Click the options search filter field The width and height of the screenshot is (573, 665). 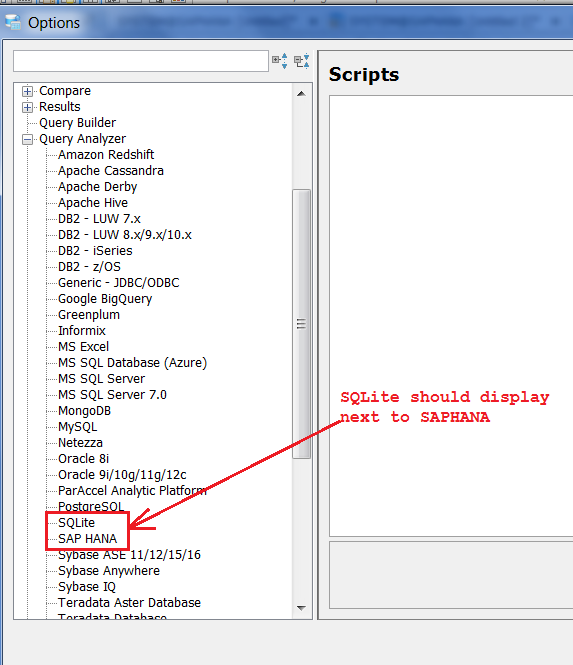(141, 61)
